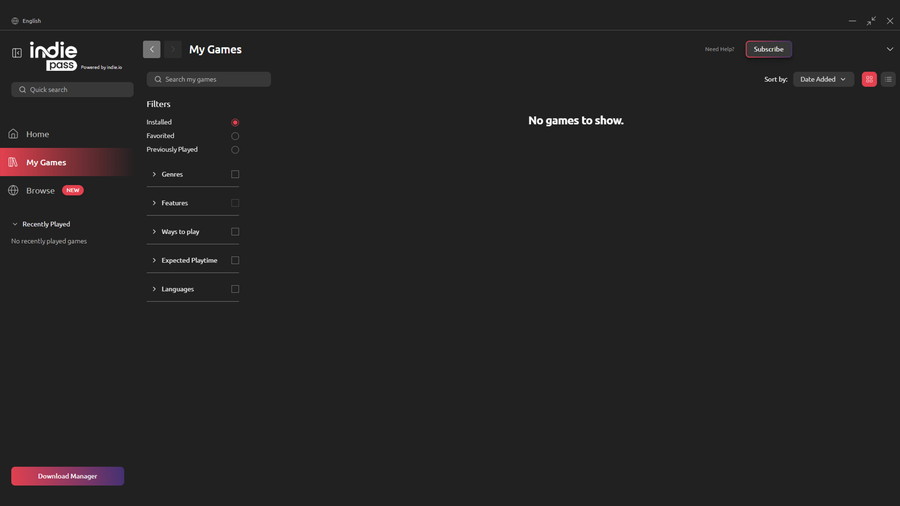The image size is (900, 506).
Task: Select the Favorited filter option
Action: tap(235, 136)
